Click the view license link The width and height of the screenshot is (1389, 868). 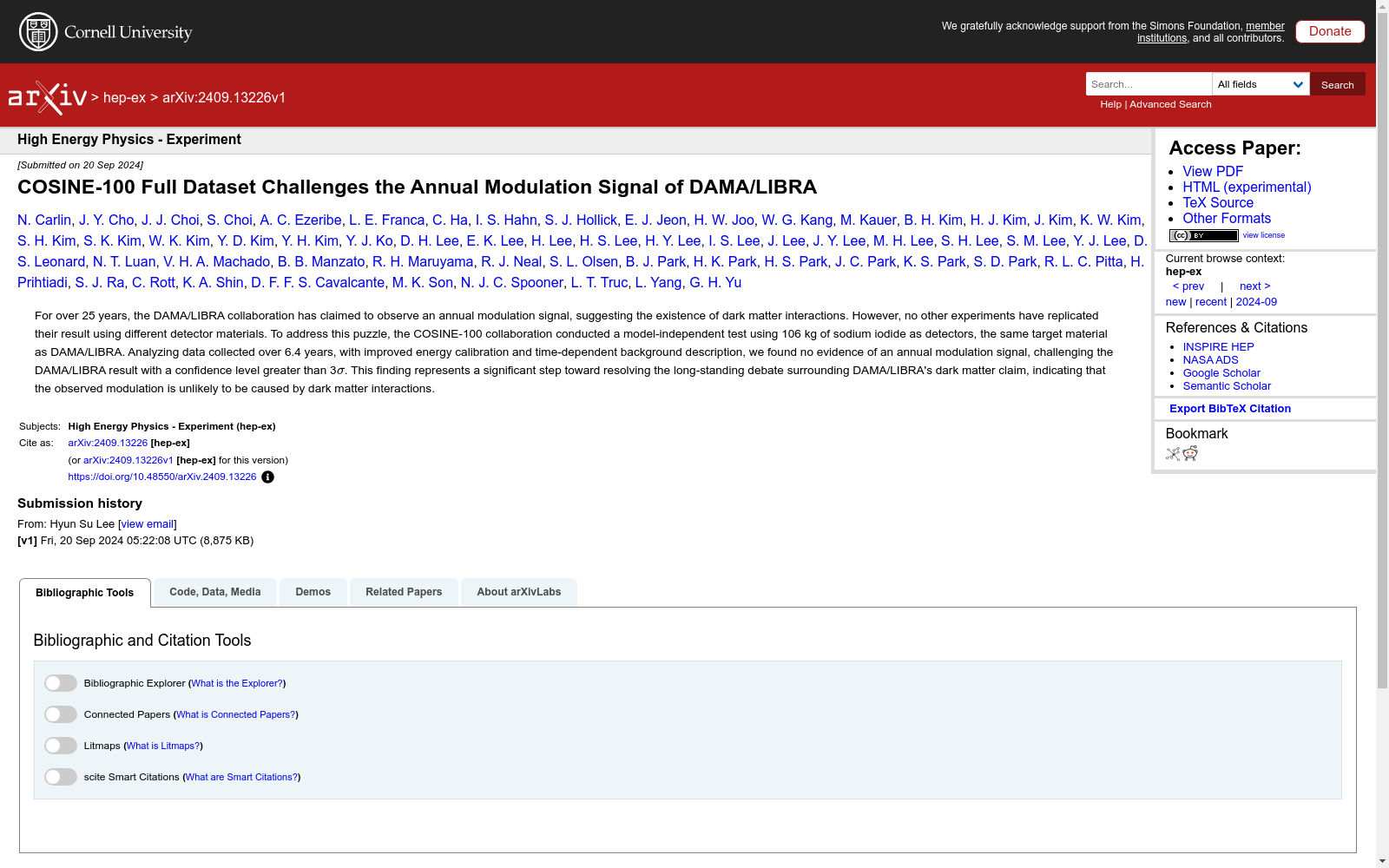(1264, 235)
